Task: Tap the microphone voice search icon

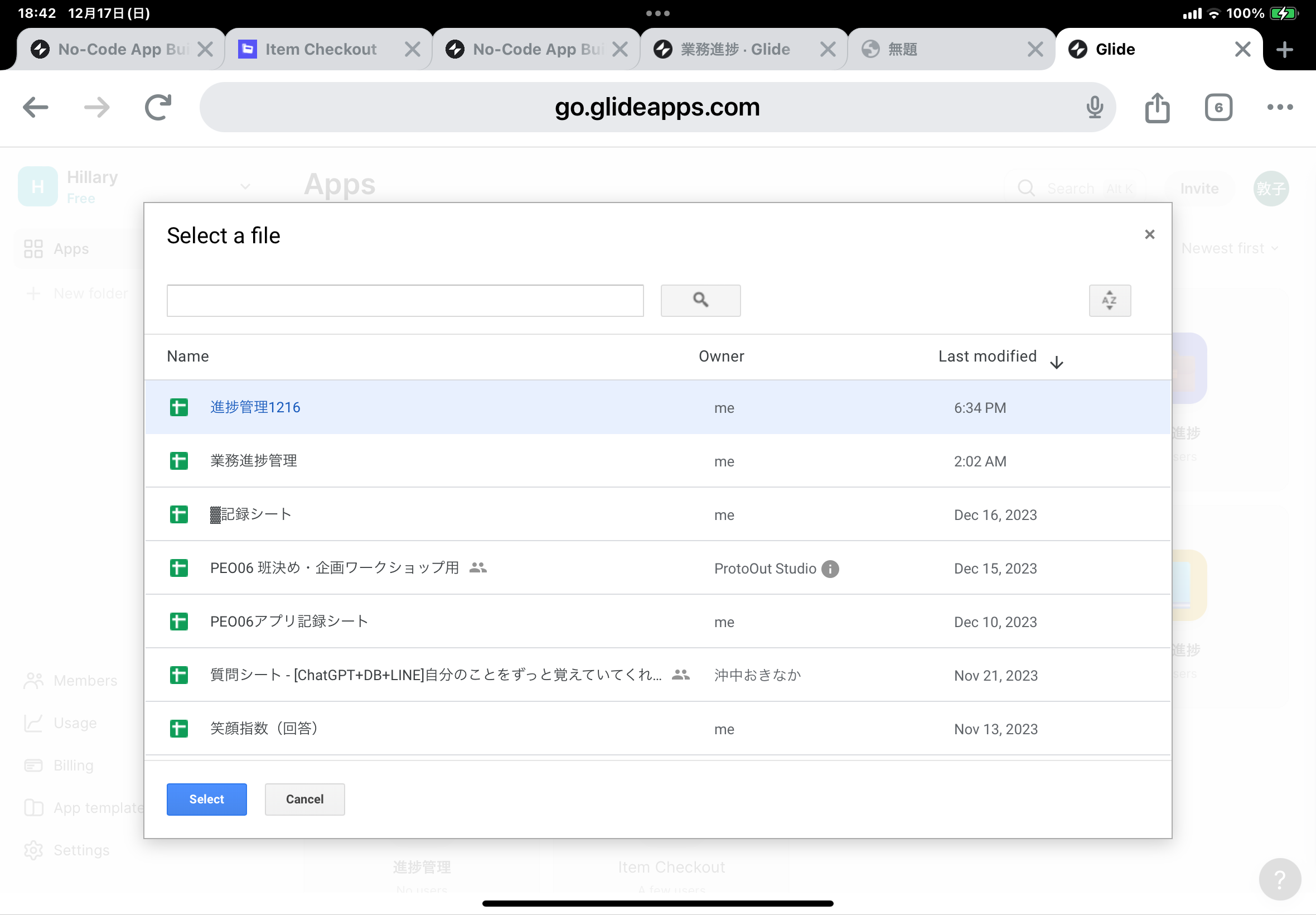Action: click(1094, 108)
